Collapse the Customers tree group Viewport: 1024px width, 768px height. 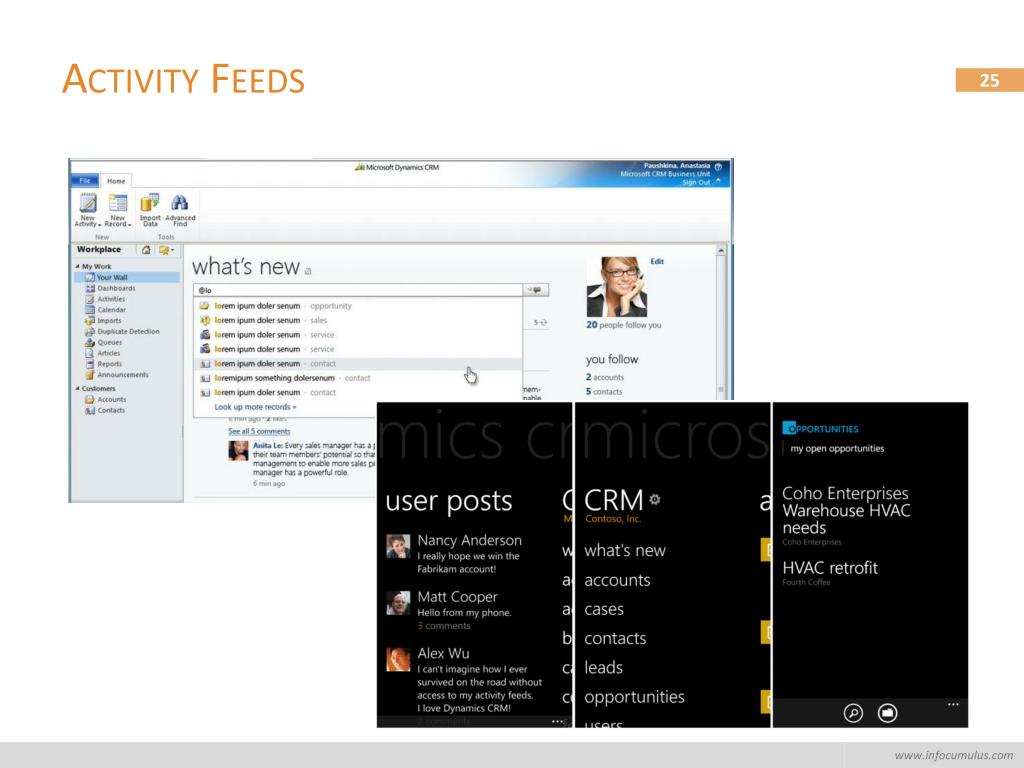[x=77, y=389]
